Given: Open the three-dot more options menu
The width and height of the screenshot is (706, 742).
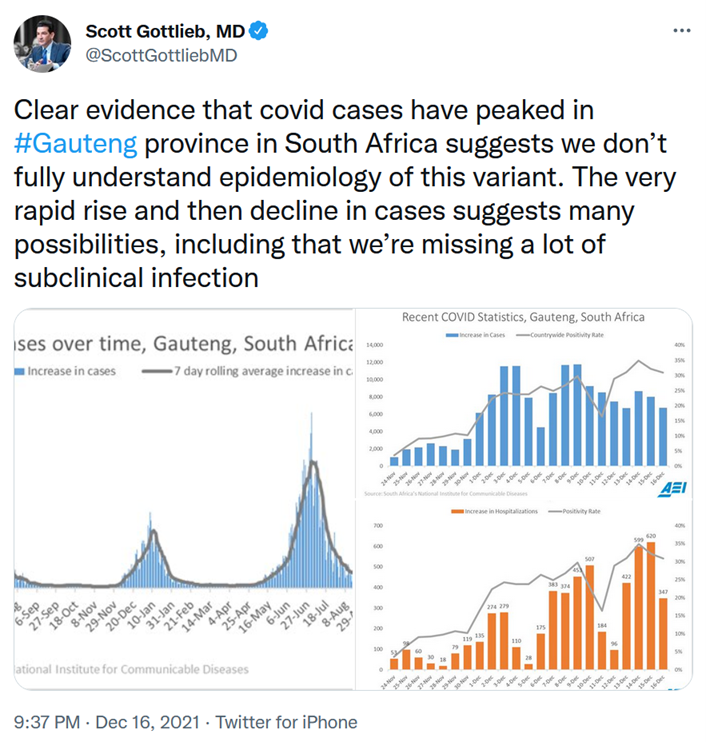Looking at the screenshot, I should pos(681,30).
